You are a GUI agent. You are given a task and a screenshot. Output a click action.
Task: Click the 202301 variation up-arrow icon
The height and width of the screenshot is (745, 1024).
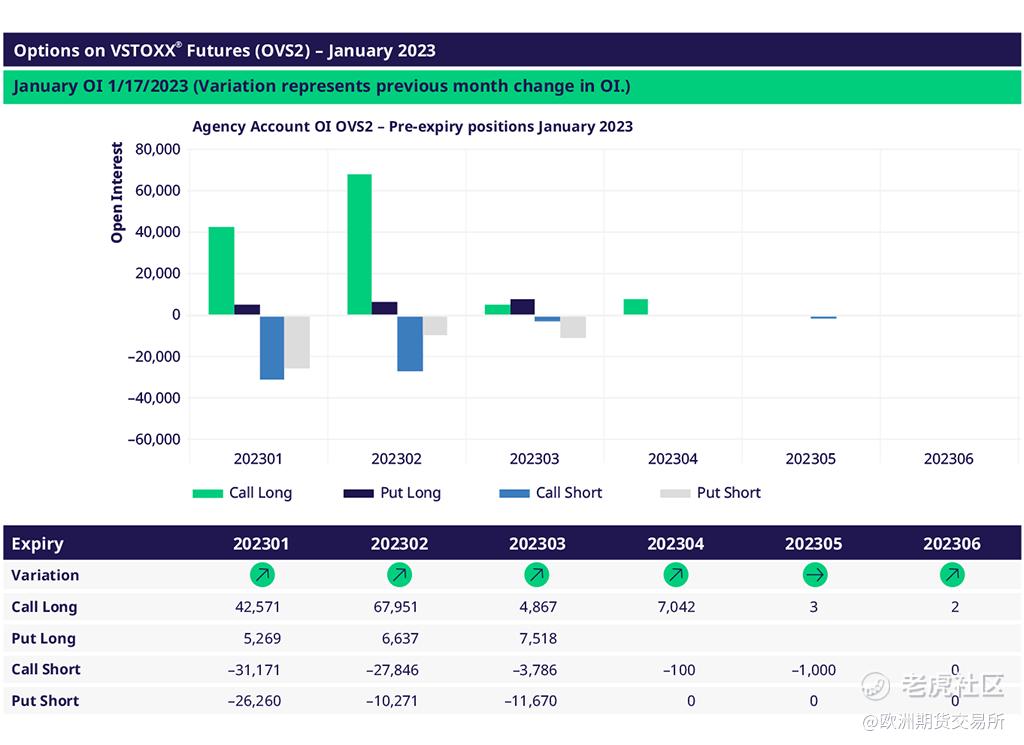(261, 575)
